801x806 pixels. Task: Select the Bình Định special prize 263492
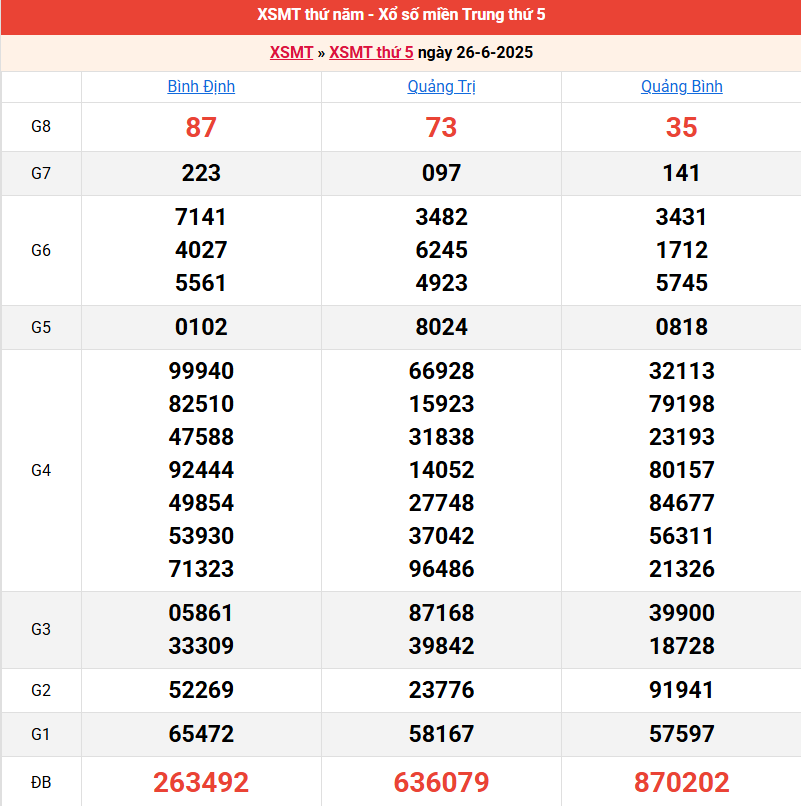coord(201,782)
